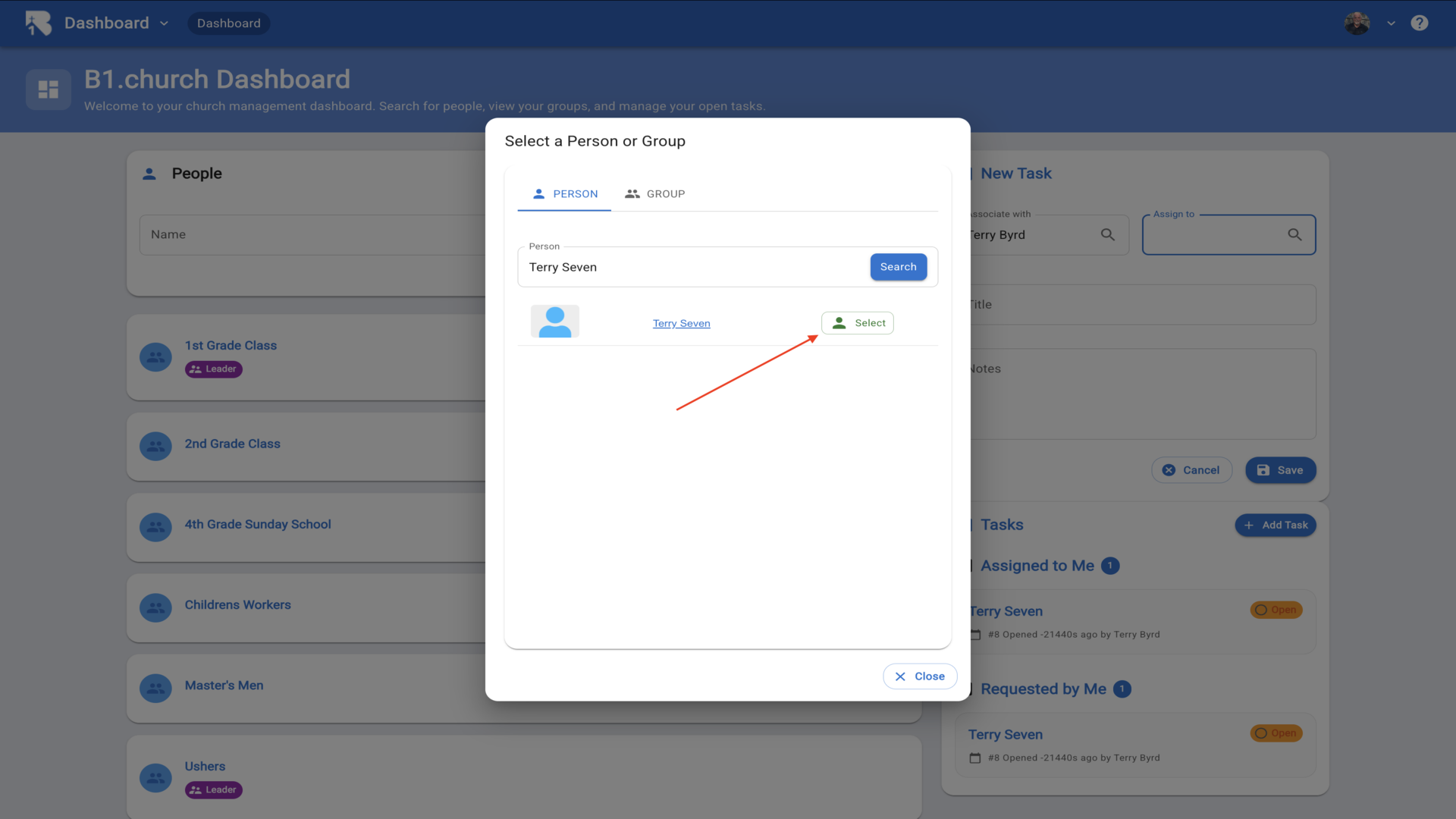
Task: Switch to the Group tab
Action: [x=655, y=194]
